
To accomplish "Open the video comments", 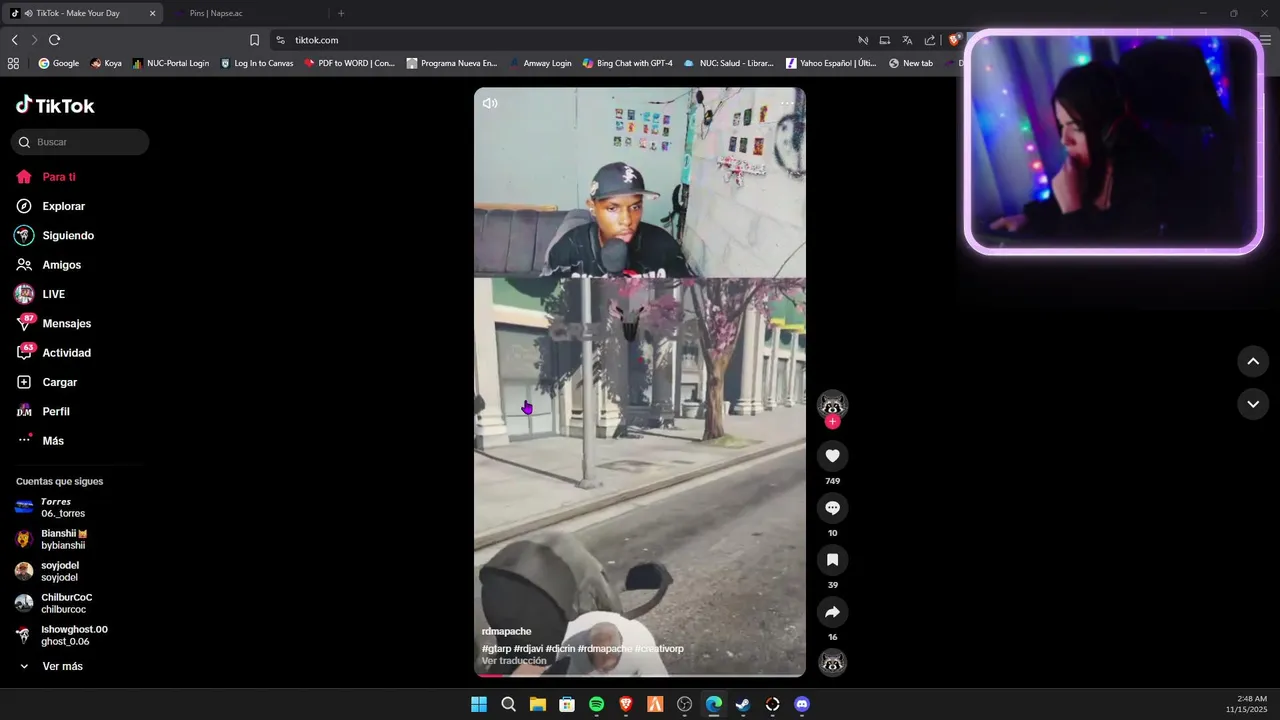I will (x=832, y=508).
